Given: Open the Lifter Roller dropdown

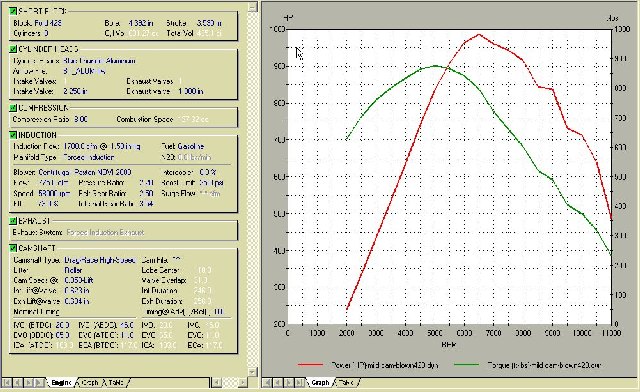Looking at the screenshot, I should click(73, 270).
